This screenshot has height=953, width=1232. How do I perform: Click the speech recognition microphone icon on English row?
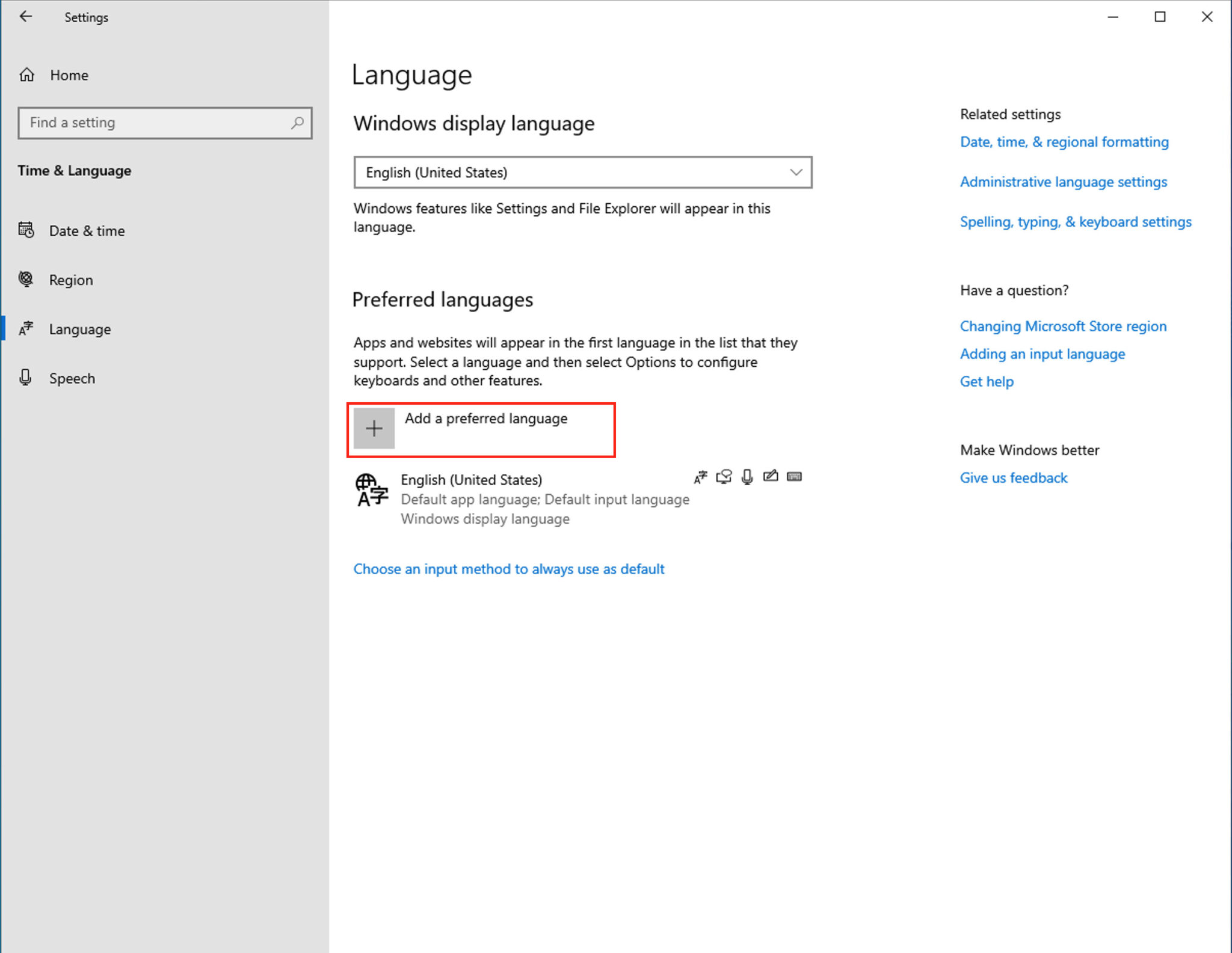click(747, 477)
